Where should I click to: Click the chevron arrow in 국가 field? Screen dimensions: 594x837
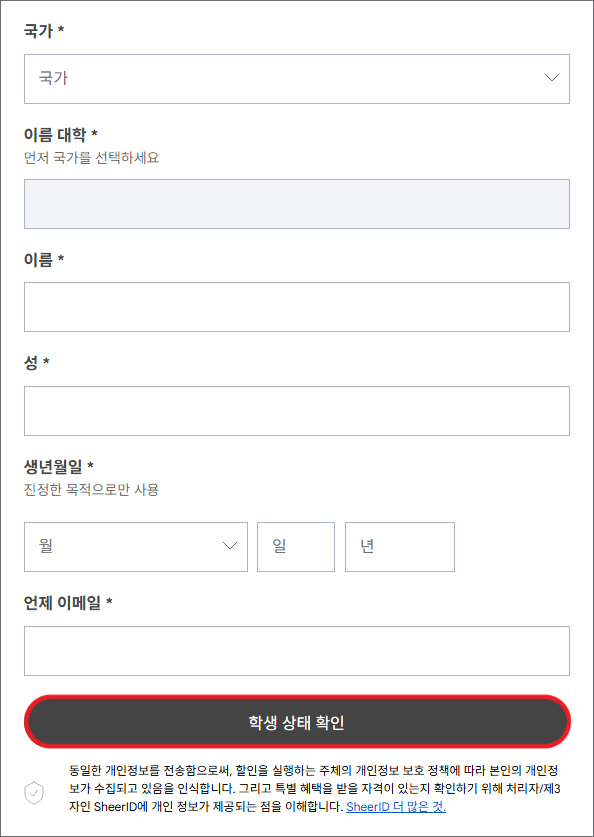pos(551,78)
